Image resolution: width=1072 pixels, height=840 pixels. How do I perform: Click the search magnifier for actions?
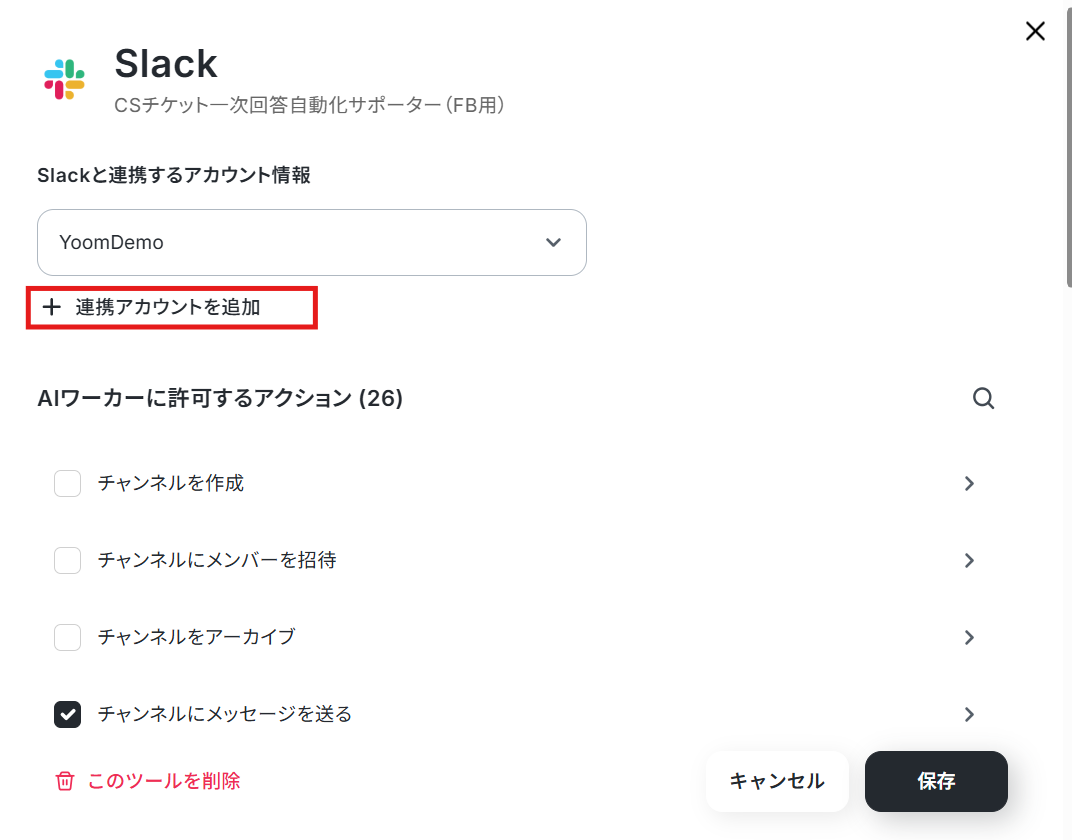pyautogui.click(x=983, y=398)
